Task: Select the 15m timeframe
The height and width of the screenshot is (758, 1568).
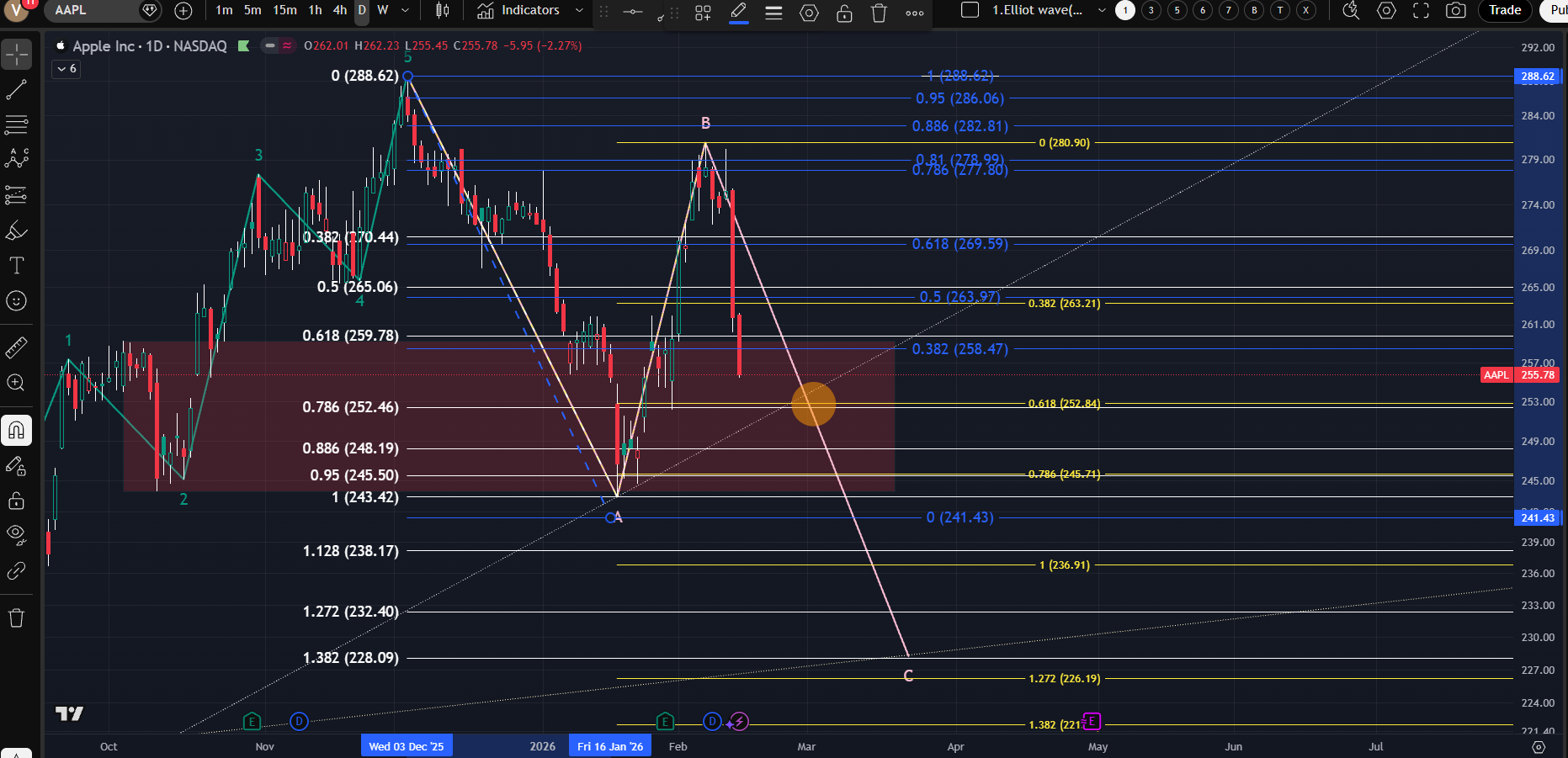Action: click(x=284, y=11)
